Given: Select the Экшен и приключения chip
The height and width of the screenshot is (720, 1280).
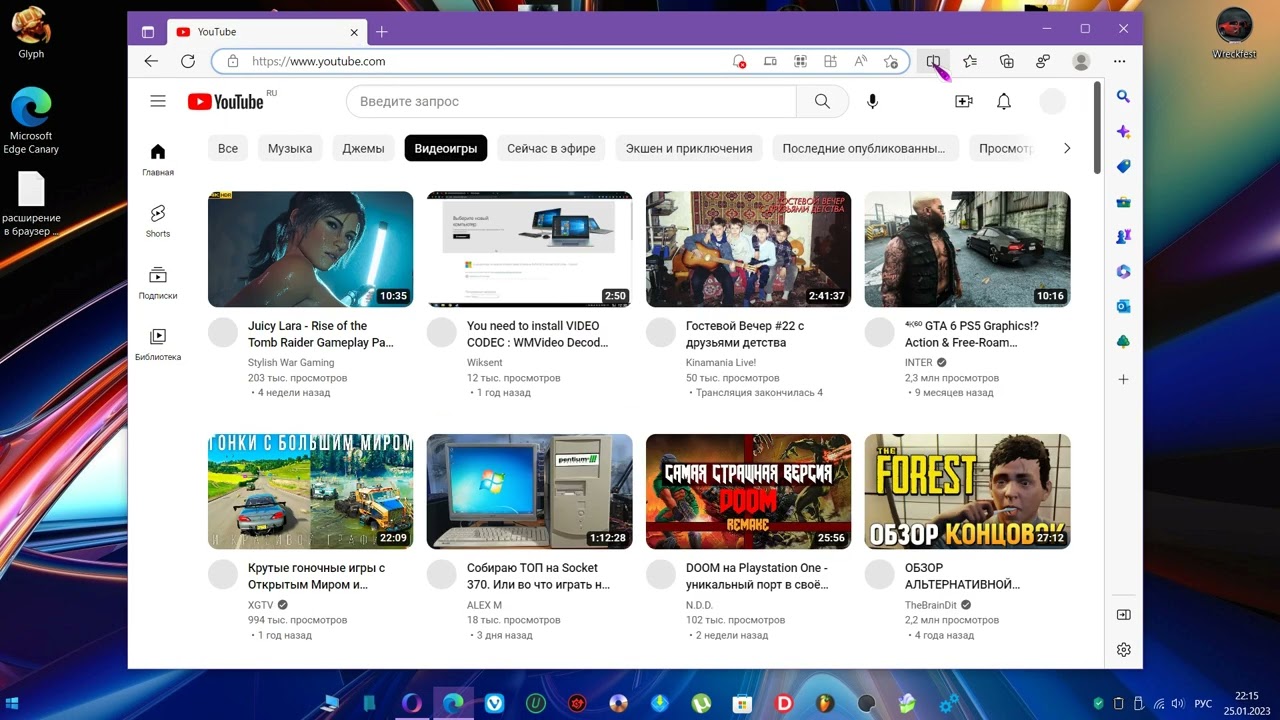Looking at the screenshot, I should 689,148.
